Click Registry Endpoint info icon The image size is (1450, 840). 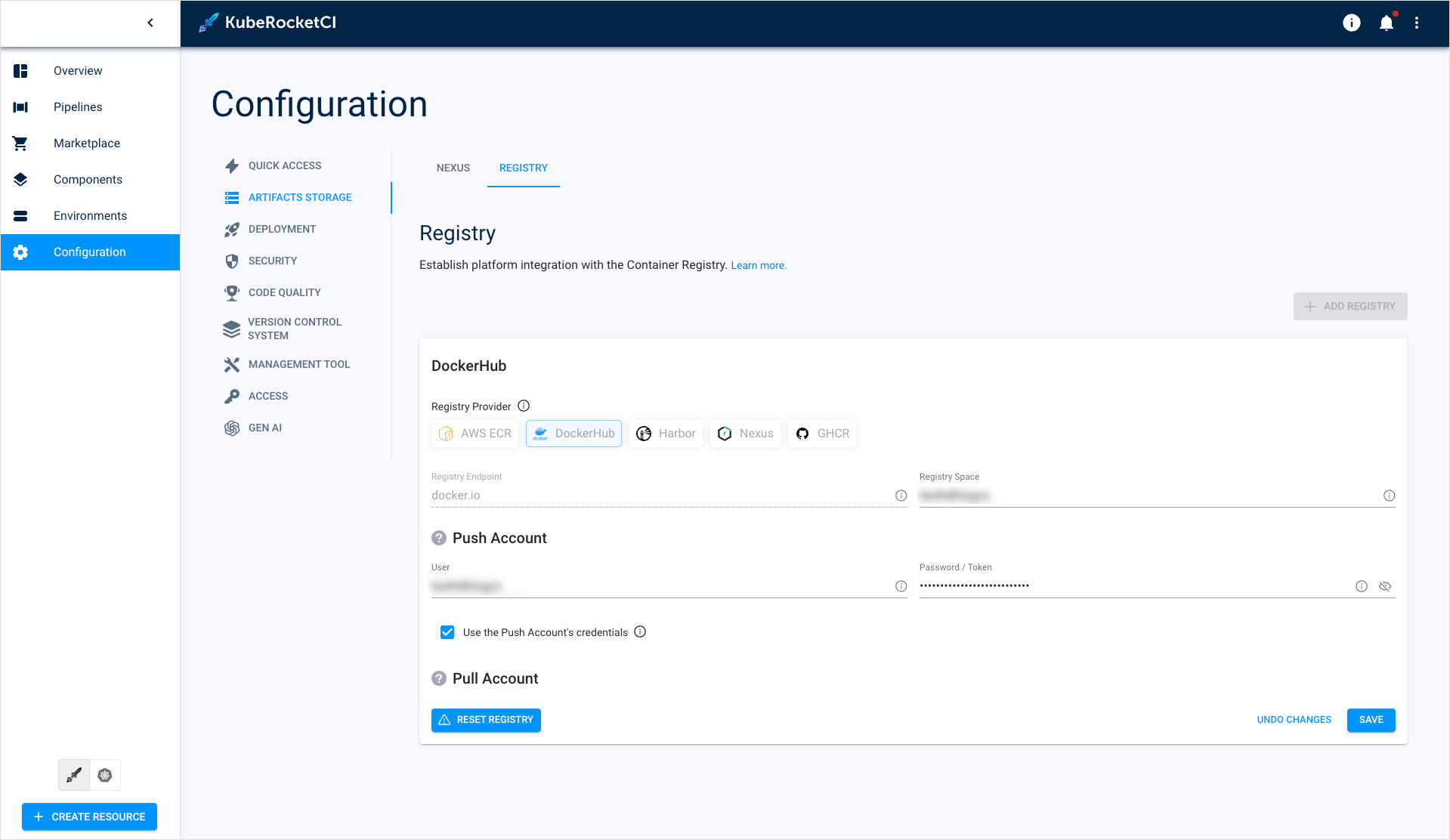pyautogui.click(x=901, y=496)
